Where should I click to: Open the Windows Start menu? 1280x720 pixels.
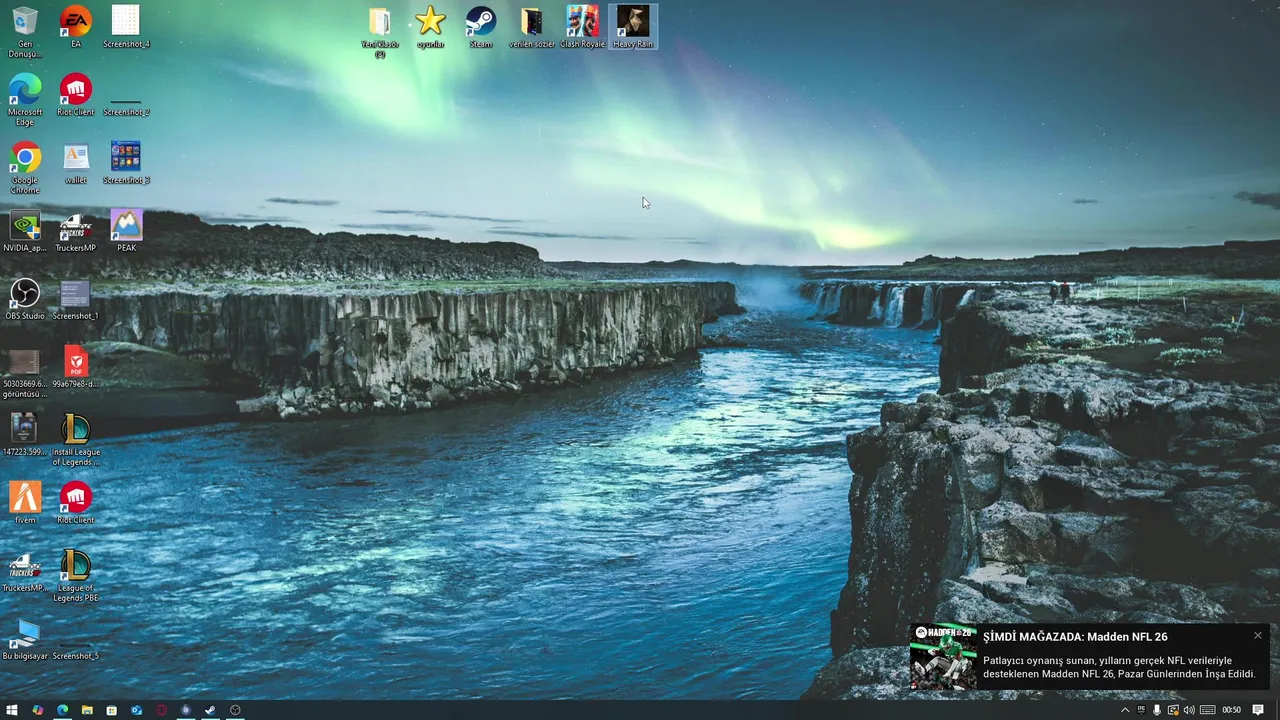coord(12,710)
